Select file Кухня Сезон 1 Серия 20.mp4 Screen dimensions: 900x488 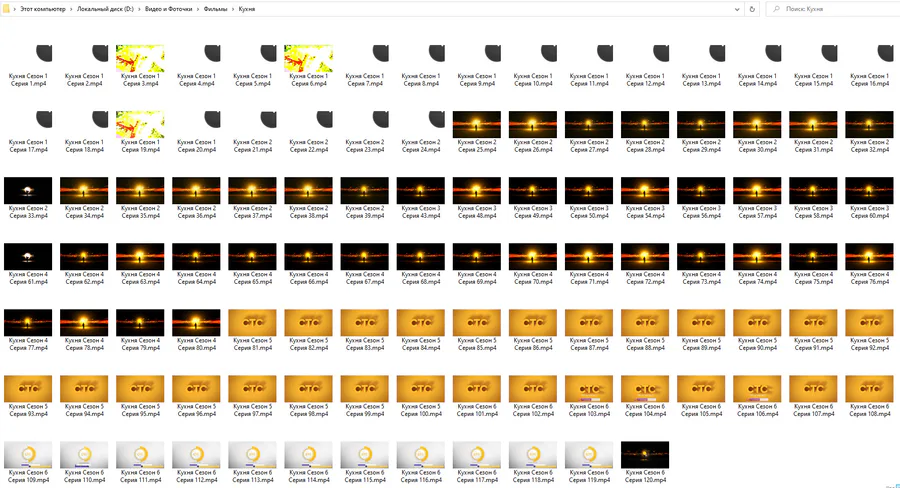coord(196,131)
